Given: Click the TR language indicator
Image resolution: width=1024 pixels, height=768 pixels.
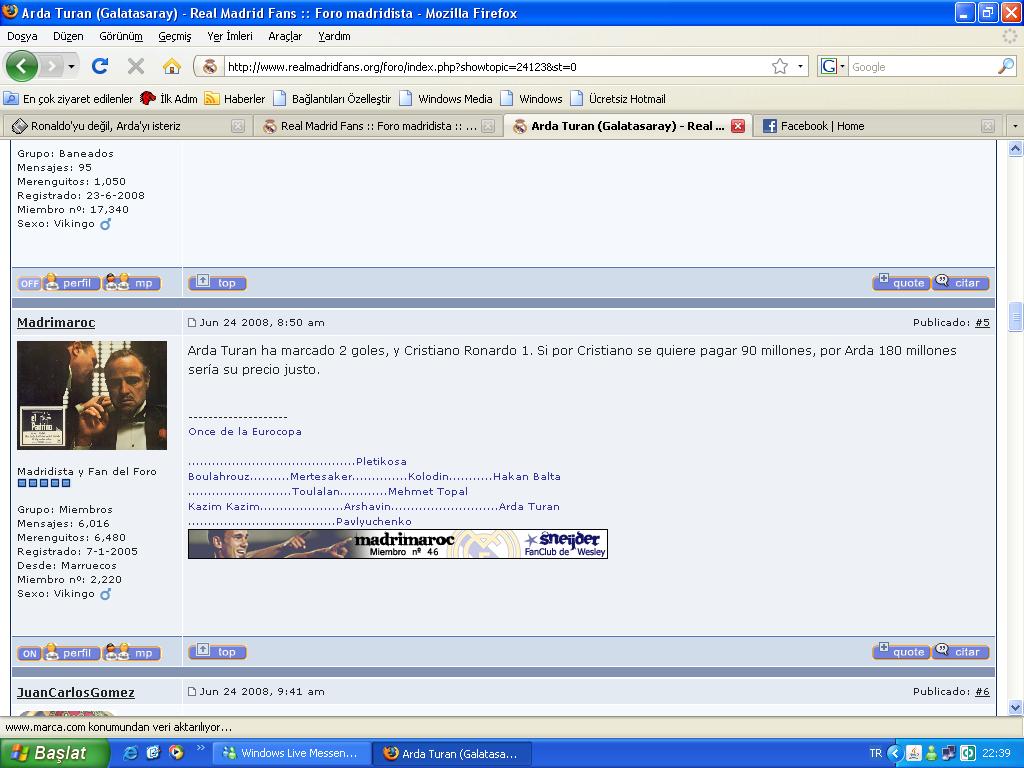Looking at the screenshot, I should click(875, 754).
